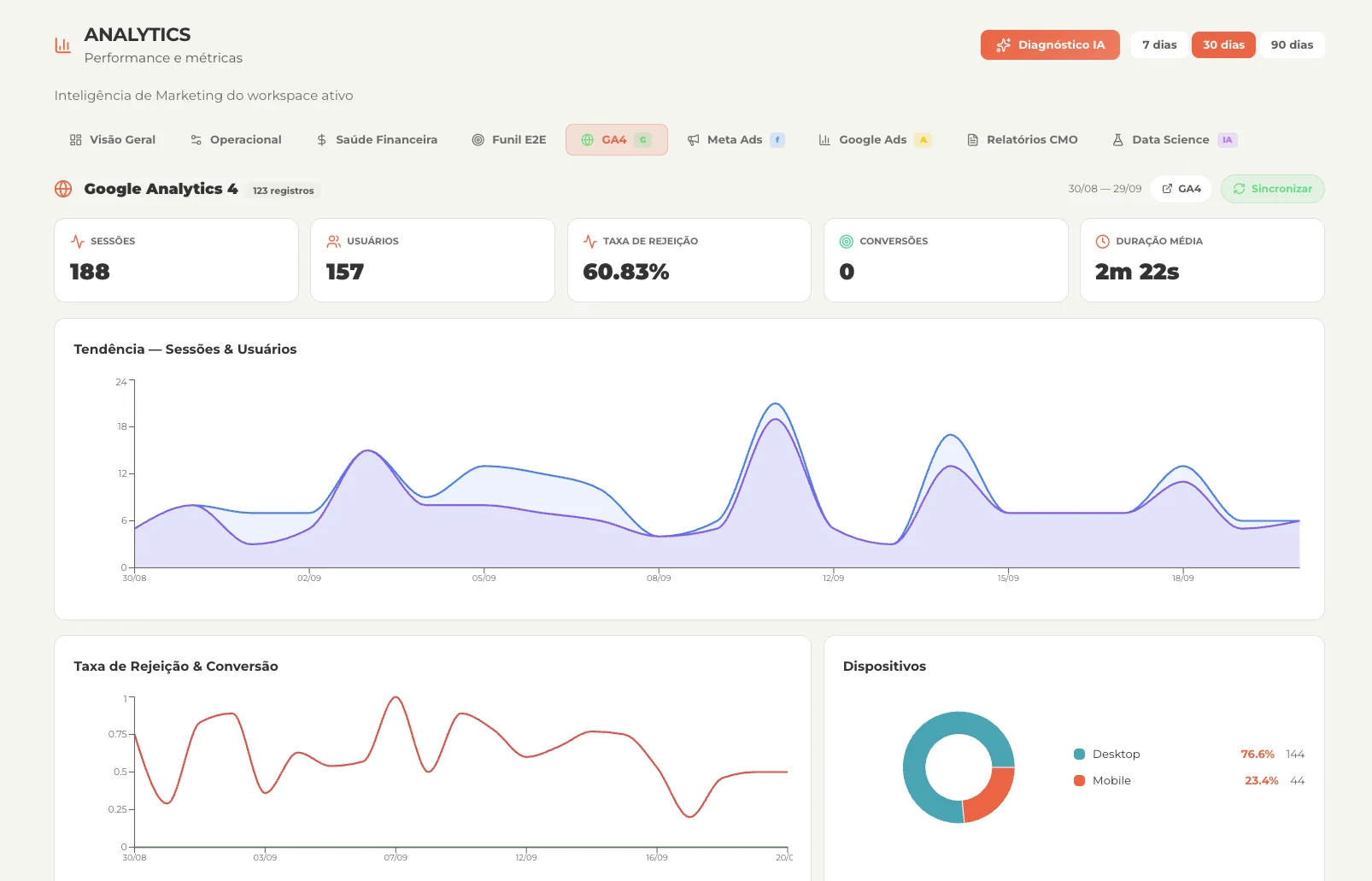
Task: Switch to the Google Ads tab
Action: tap(875, 140)
